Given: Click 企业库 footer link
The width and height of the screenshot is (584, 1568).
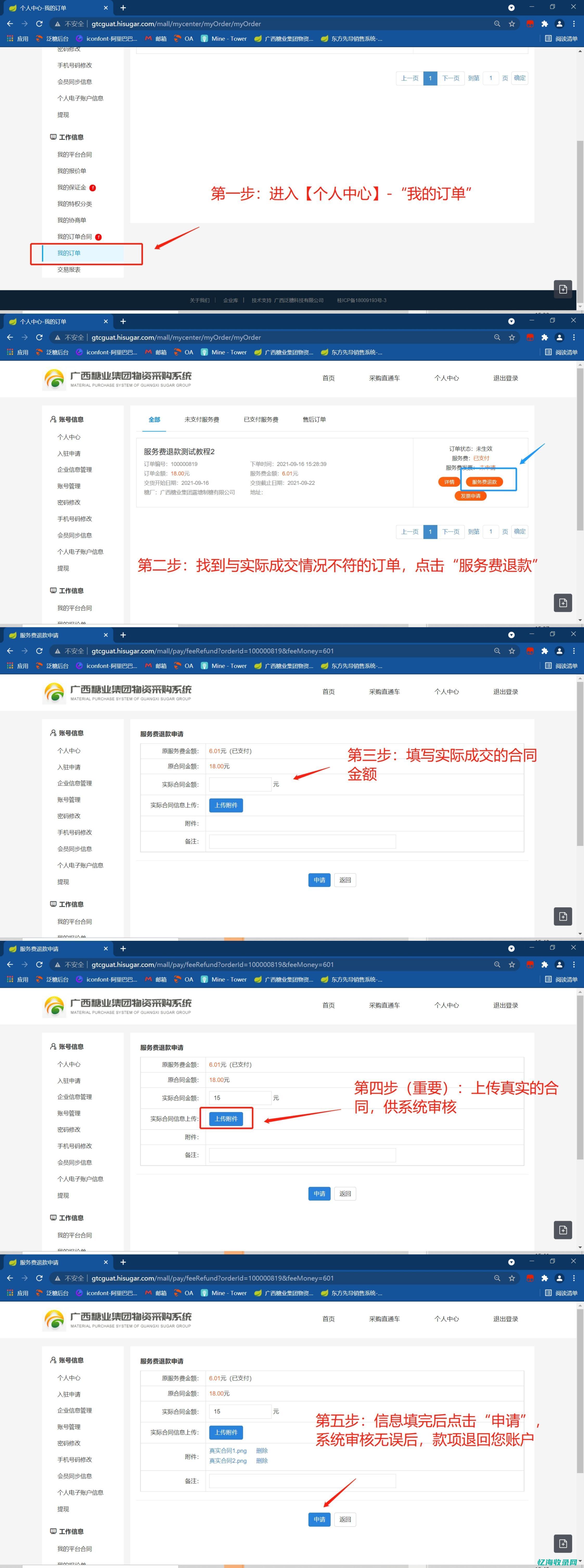Looking at the screenshot, I should 230,300.
